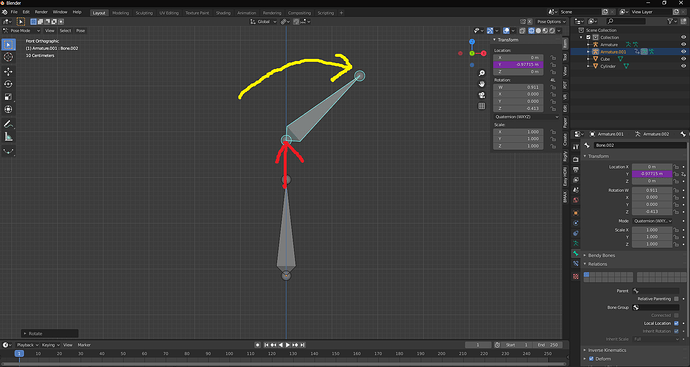Toggle overlays display in viewport header
Image resolution: width=690 pixels, height=367 pixels.
pos(506,31)
